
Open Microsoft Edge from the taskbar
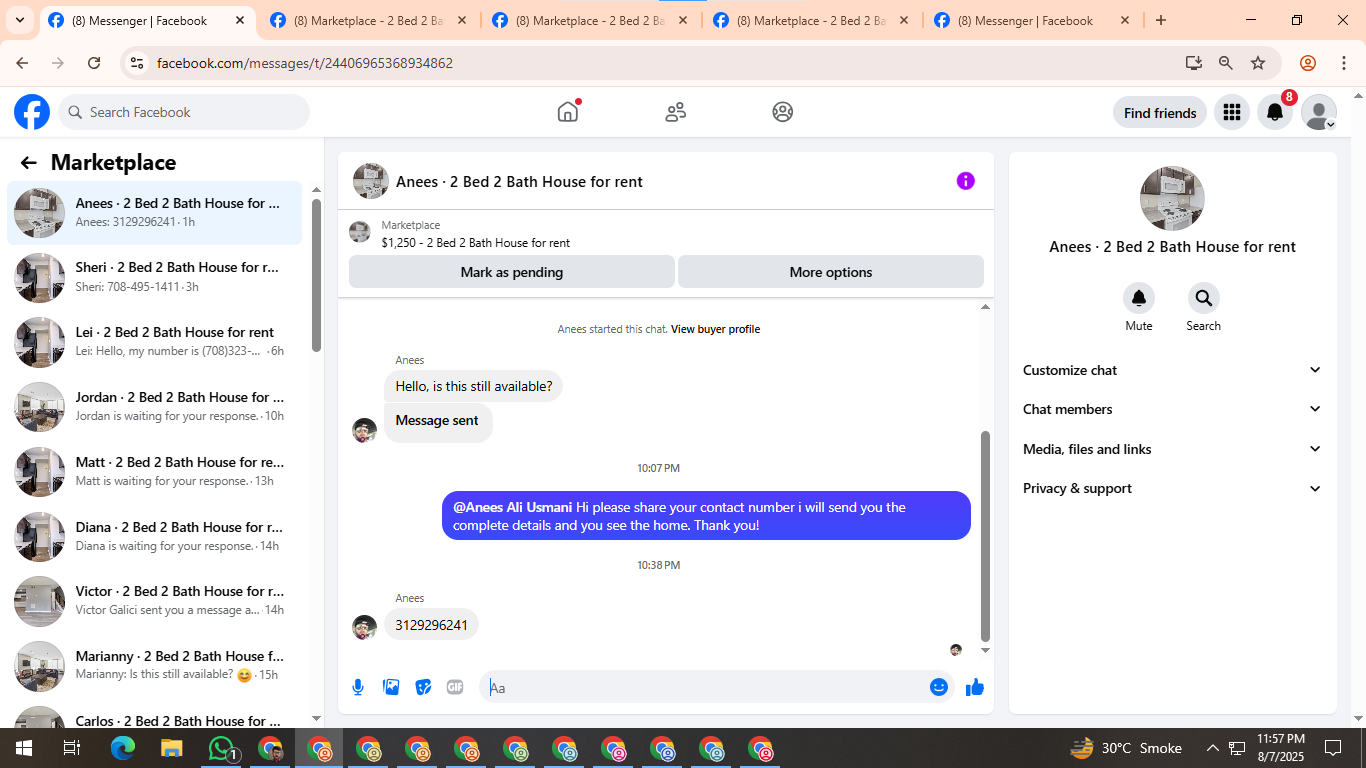click(123, 748)
